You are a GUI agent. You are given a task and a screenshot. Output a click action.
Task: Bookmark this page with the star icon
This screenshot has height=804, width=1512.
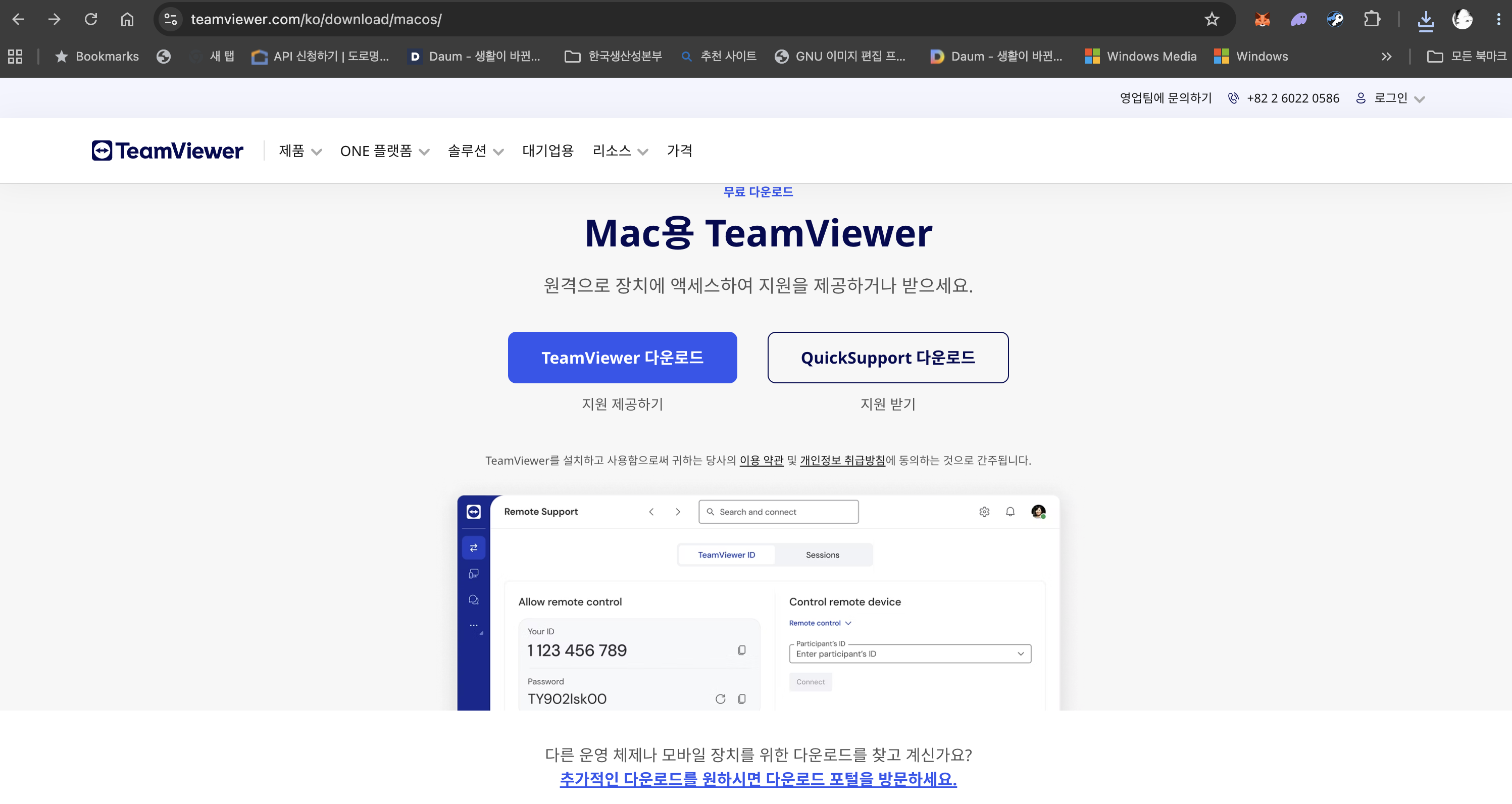pyautogui.click(x=1212, y=19)
